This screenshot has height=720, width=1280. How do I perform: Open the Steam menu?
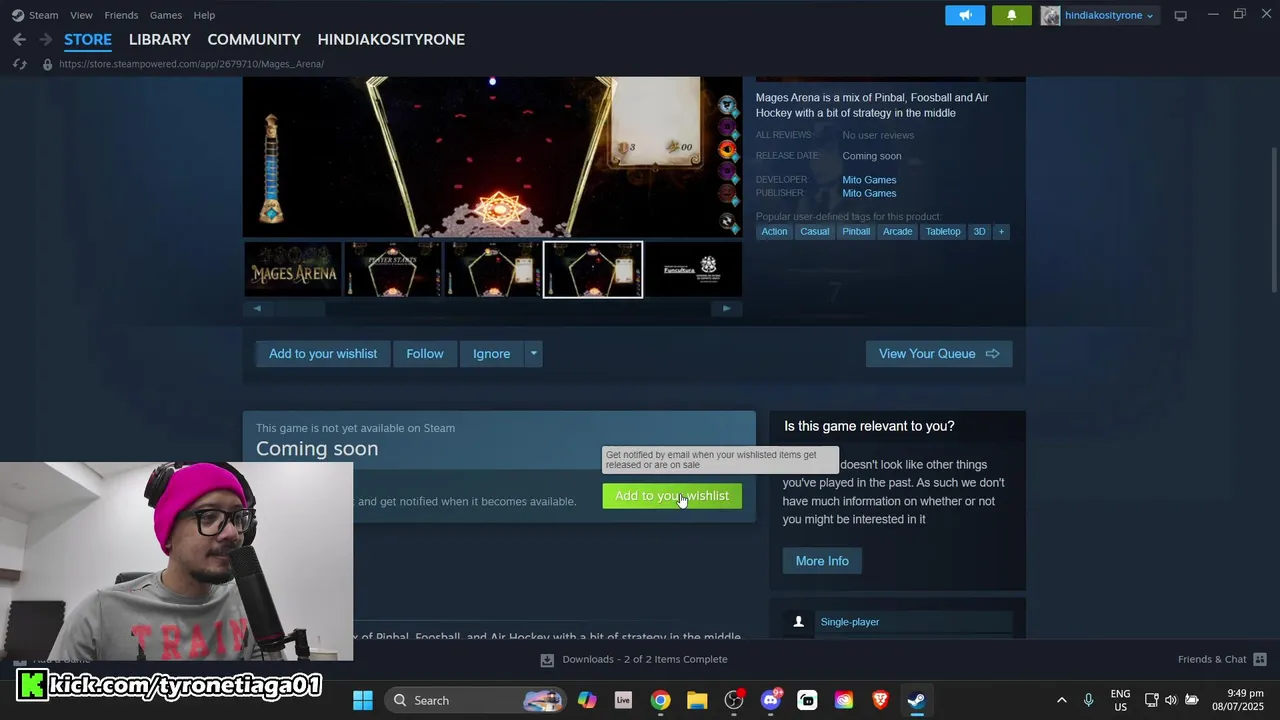(35, 15)
